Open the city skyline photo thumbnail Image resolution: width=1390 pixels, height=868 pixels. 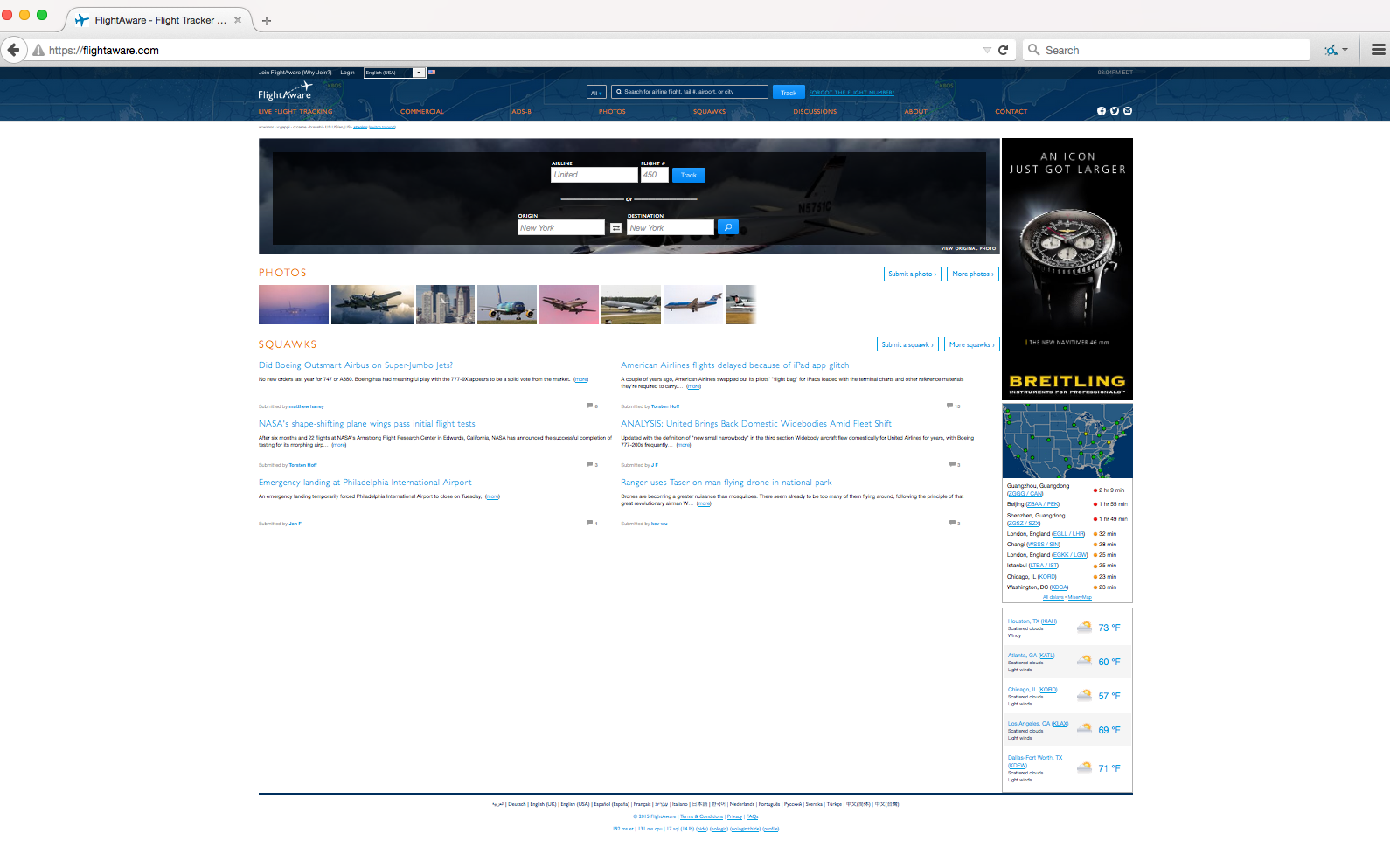445,304
